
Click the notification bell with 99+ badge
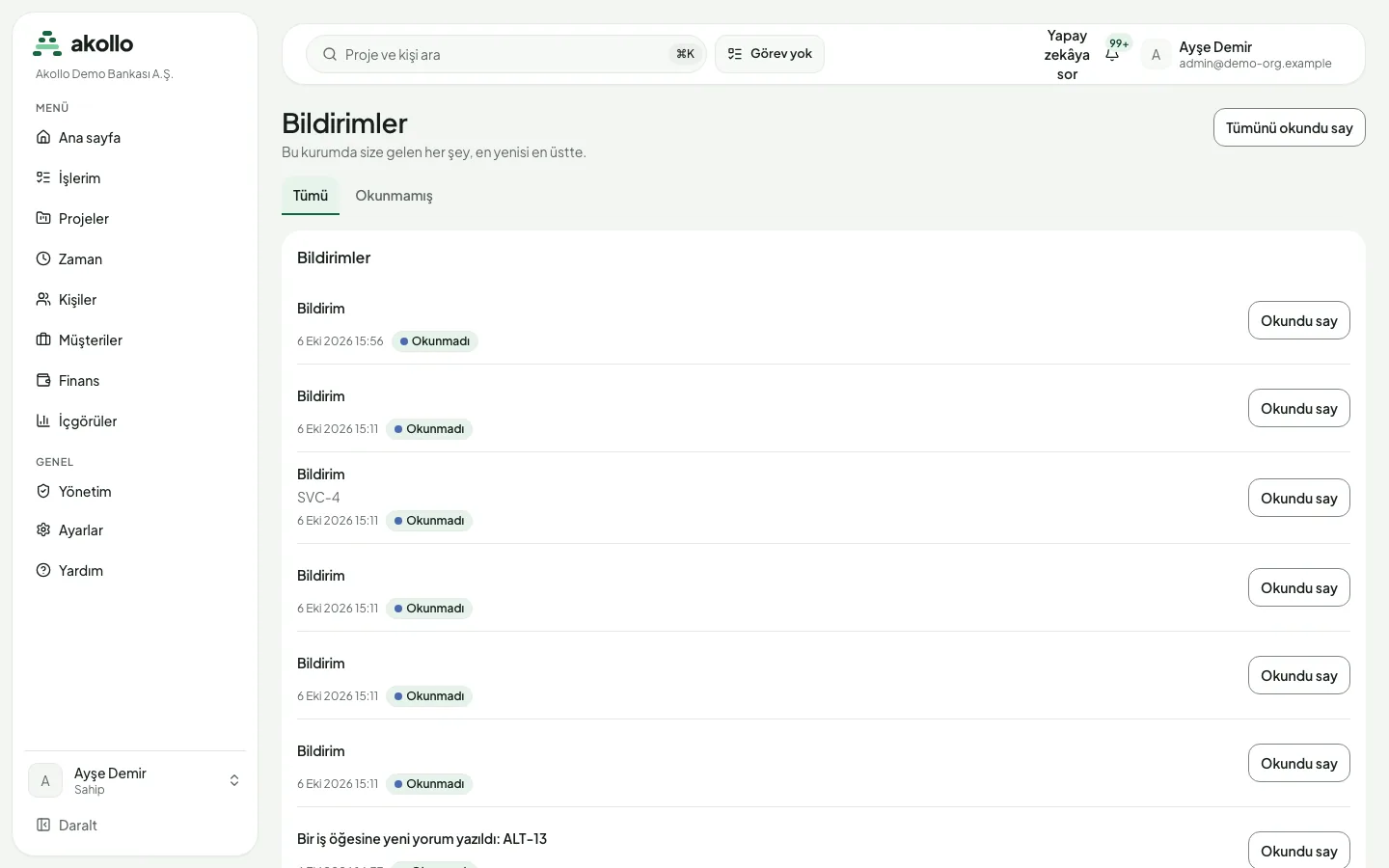pos(1113,53)
